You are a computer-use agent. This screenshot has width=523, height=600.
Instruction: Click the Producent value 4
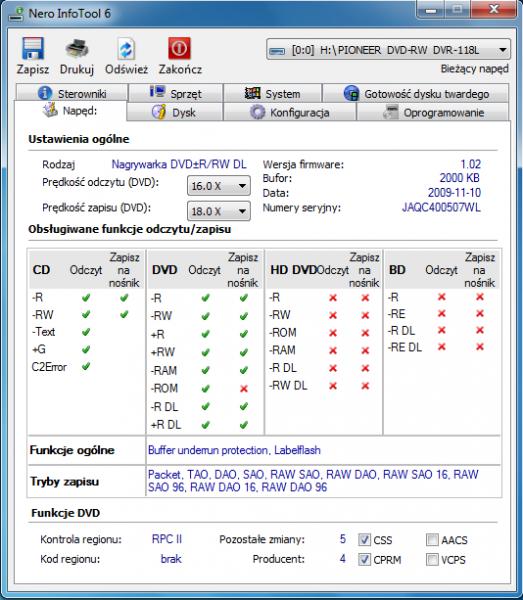pyautogui.click(x=342, y=559)
